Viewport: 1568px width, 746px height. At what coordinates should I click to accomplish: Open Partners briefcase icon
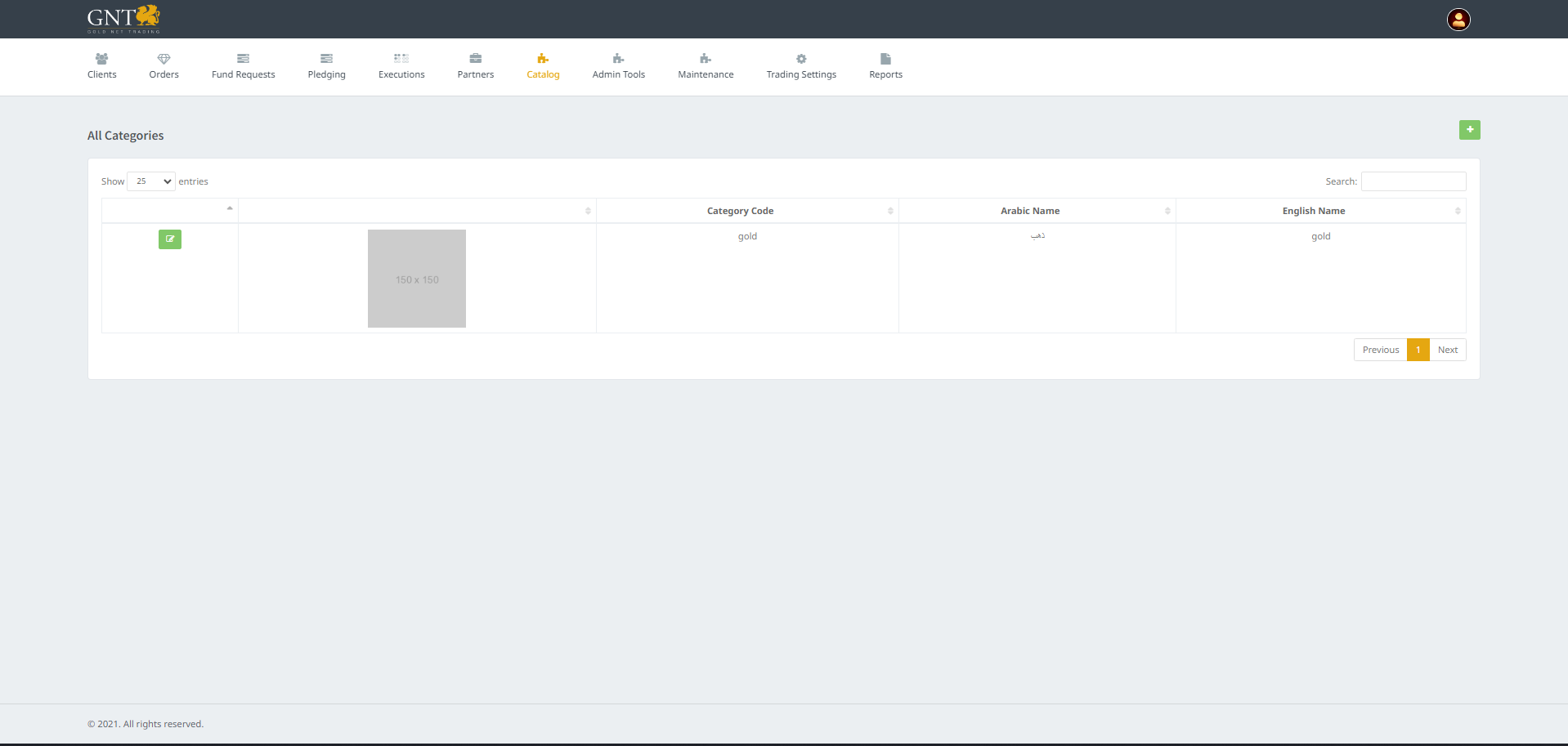tap(475, 59)
